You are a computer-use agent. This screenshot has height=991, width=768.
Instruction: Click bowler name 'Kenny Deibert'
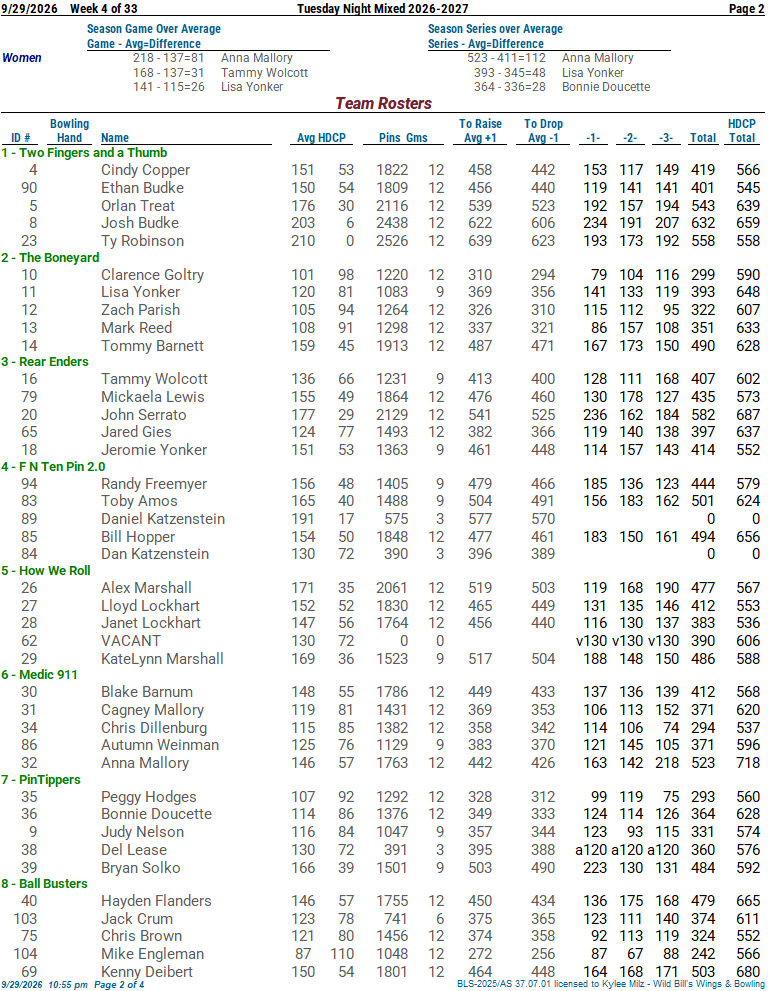click(147, 972)
